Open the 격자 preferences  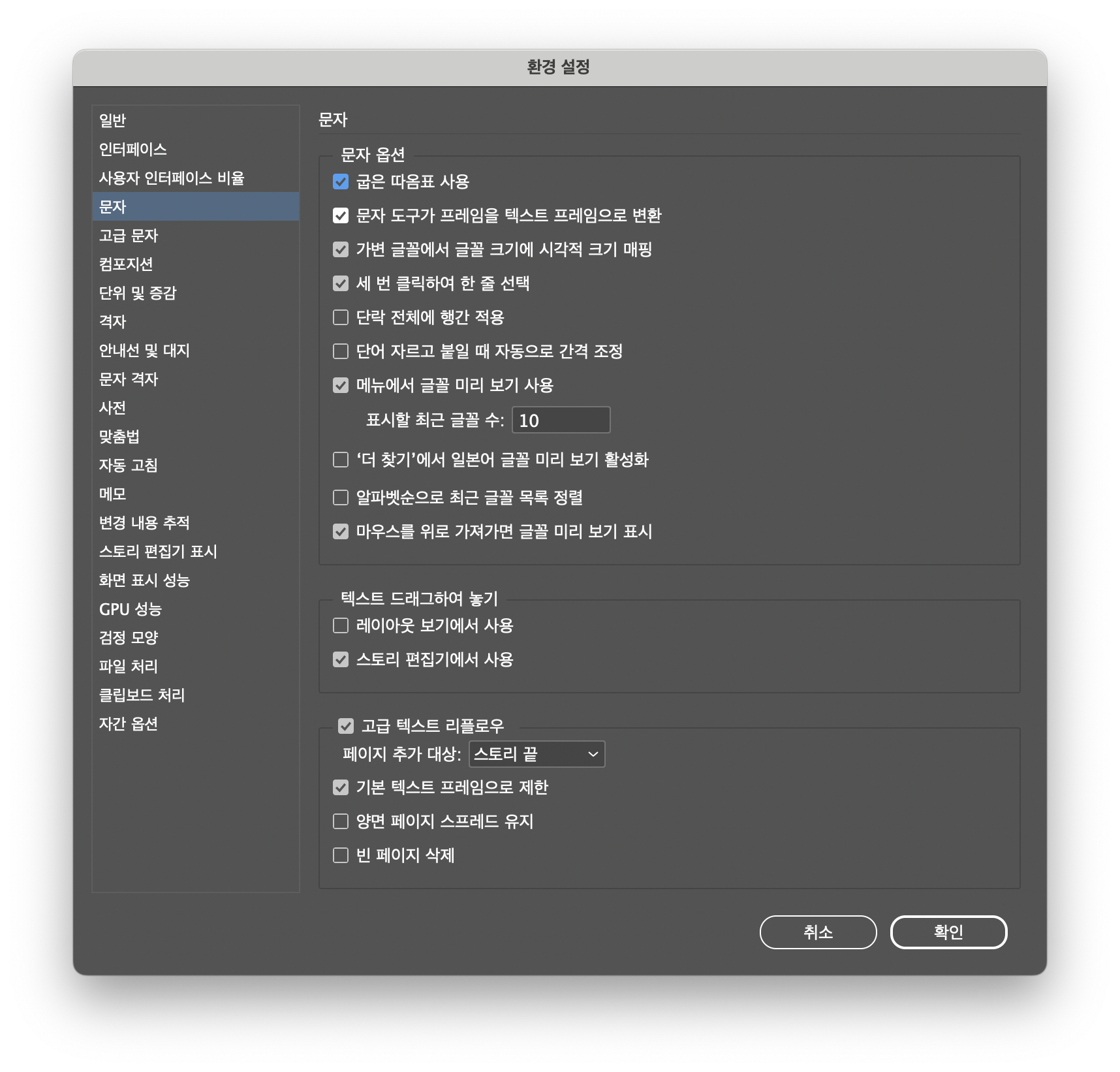196,321
